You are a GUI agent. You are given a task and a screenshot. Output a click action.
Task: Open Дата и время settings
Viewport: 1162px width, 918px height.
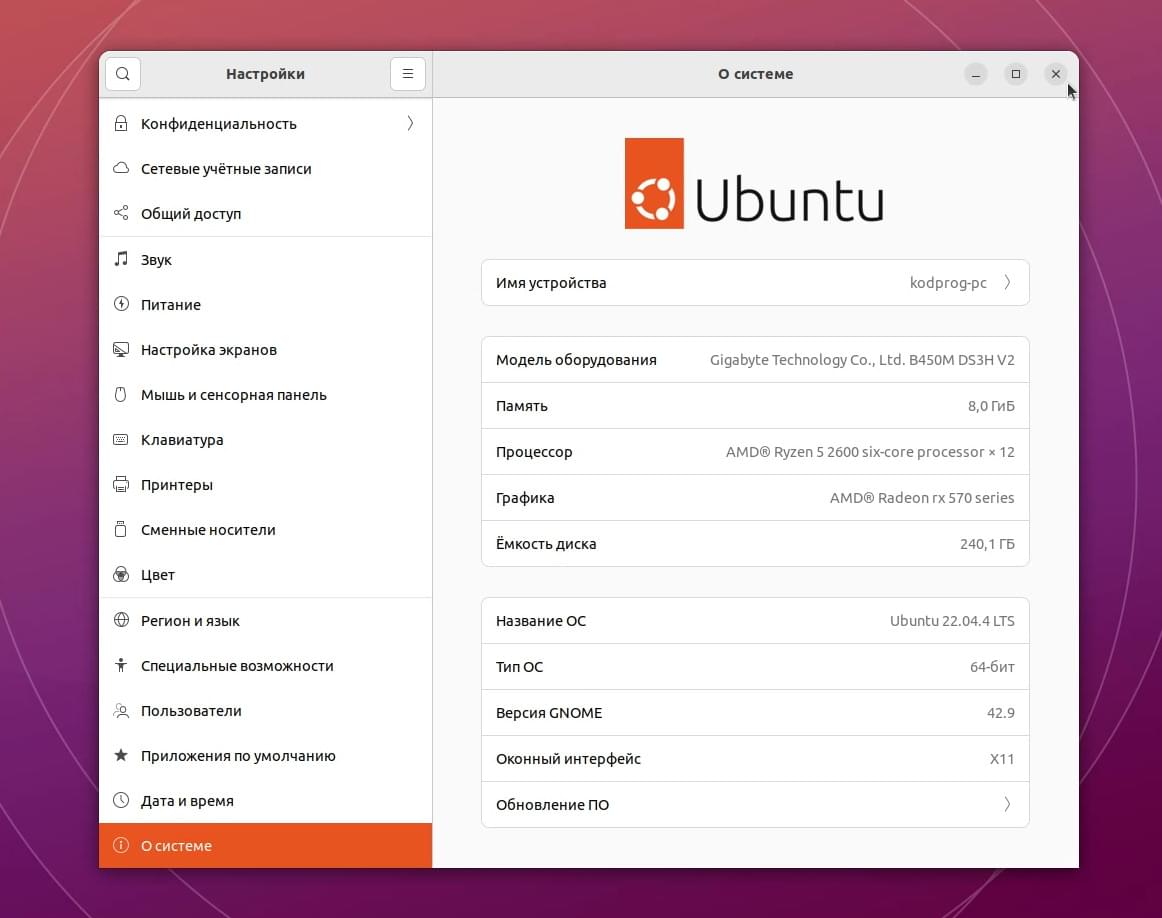pyautogui.click(x=265, y=801)
